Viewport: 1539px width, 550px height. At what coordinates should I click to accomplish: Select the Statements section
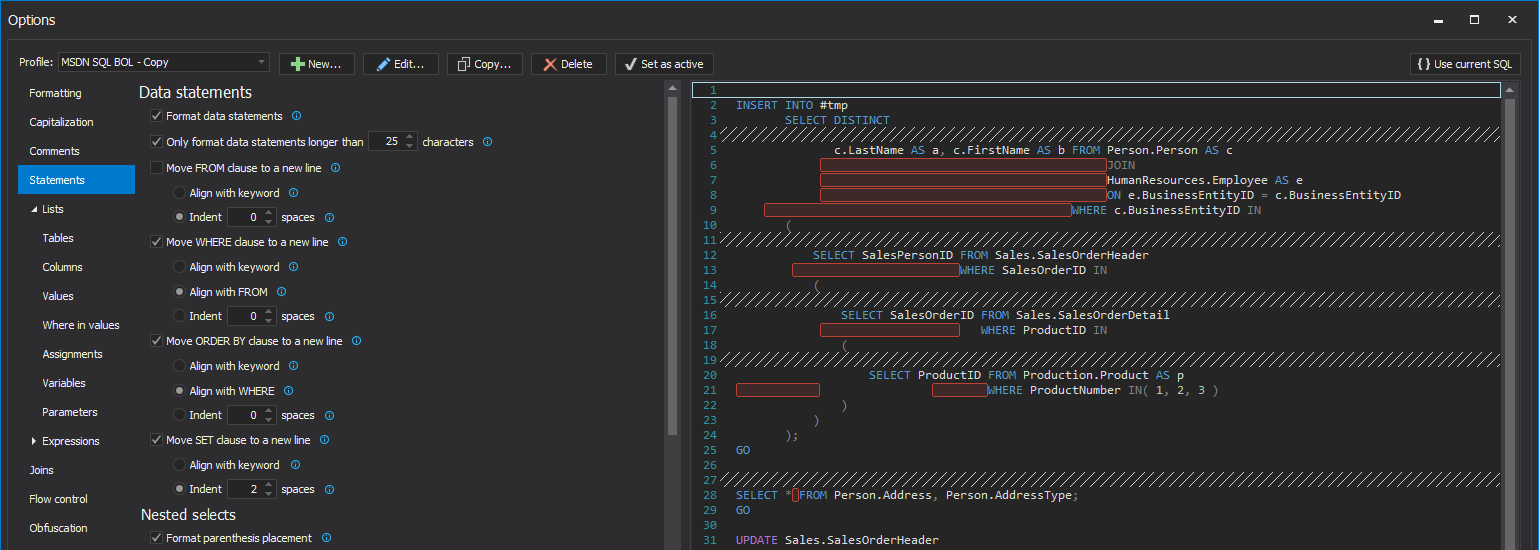[76, 180]
